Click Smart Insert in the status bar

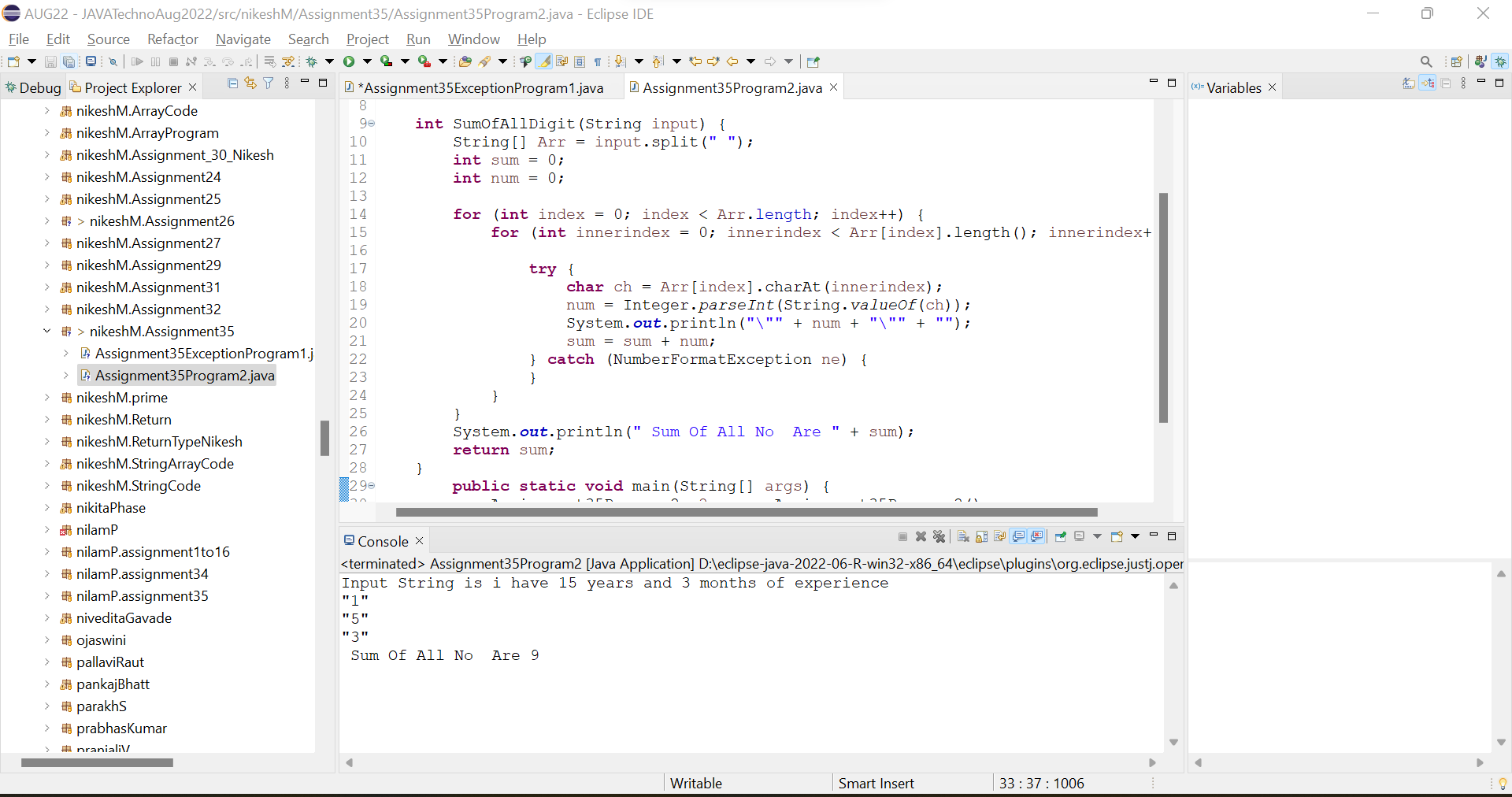(x=877, y=783)
